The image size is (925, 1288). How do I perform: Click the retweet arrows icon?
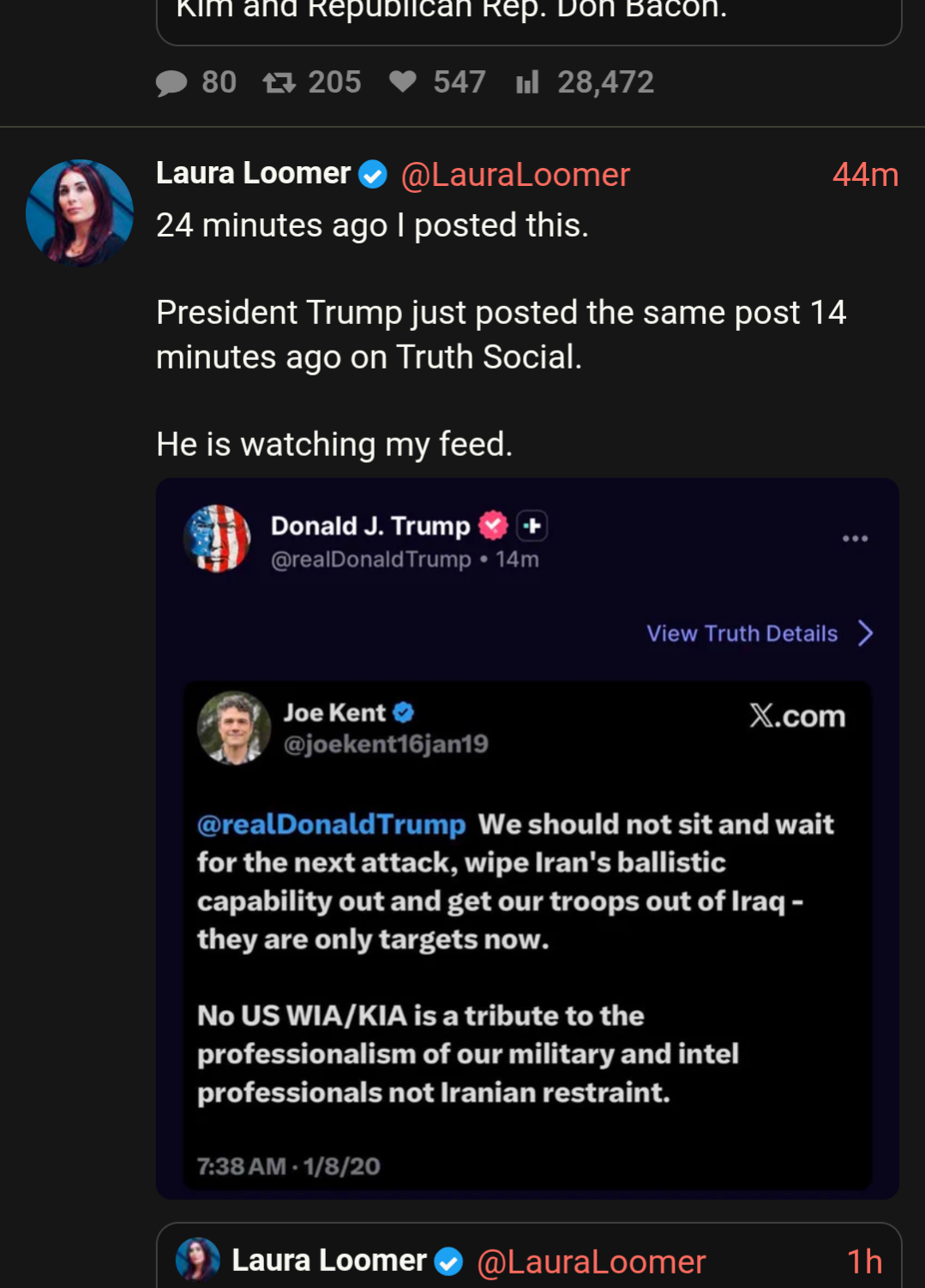pos(279,83)
